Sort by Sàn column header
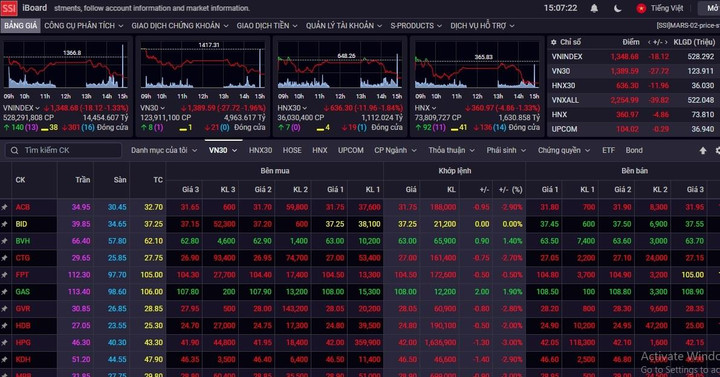720x377 pixels. 120,180
